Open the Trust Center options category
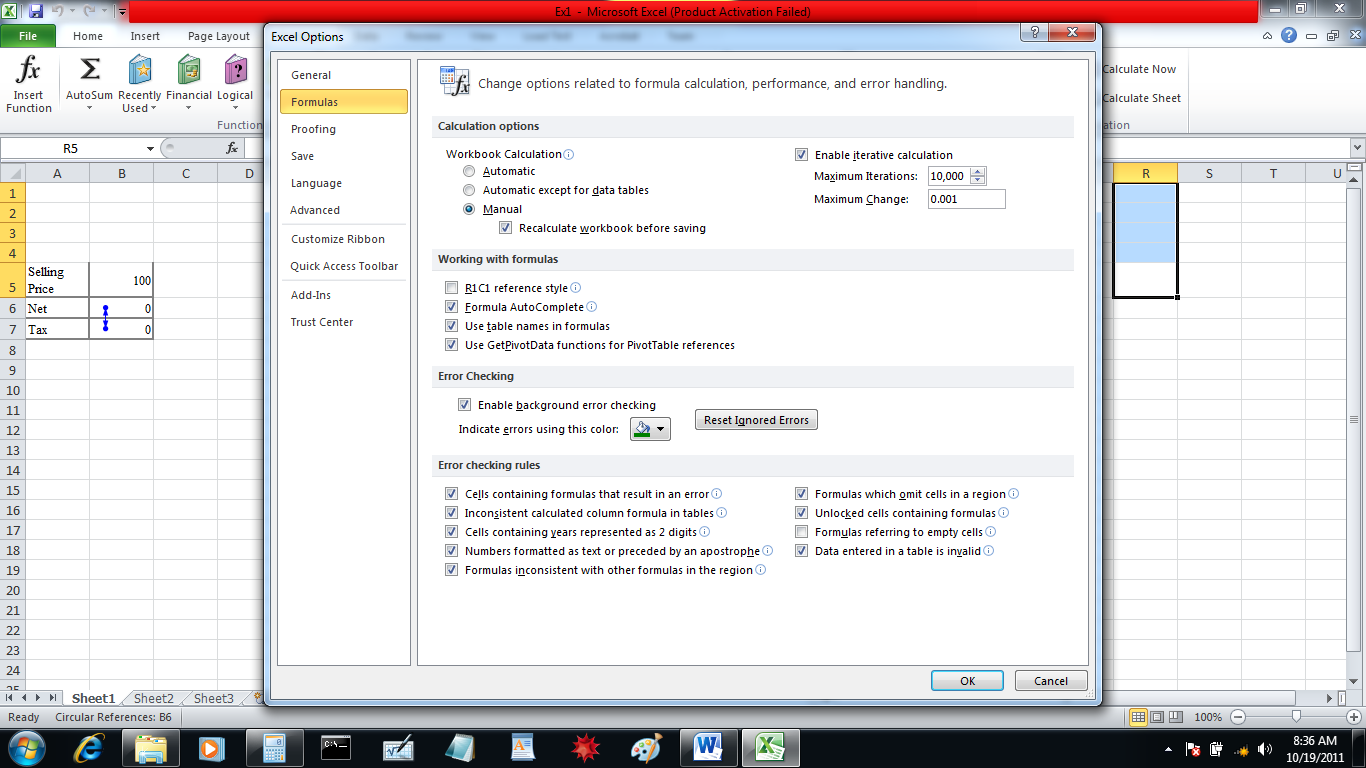The width and height of the screenshot is (1366, 768). click(343, 322)
